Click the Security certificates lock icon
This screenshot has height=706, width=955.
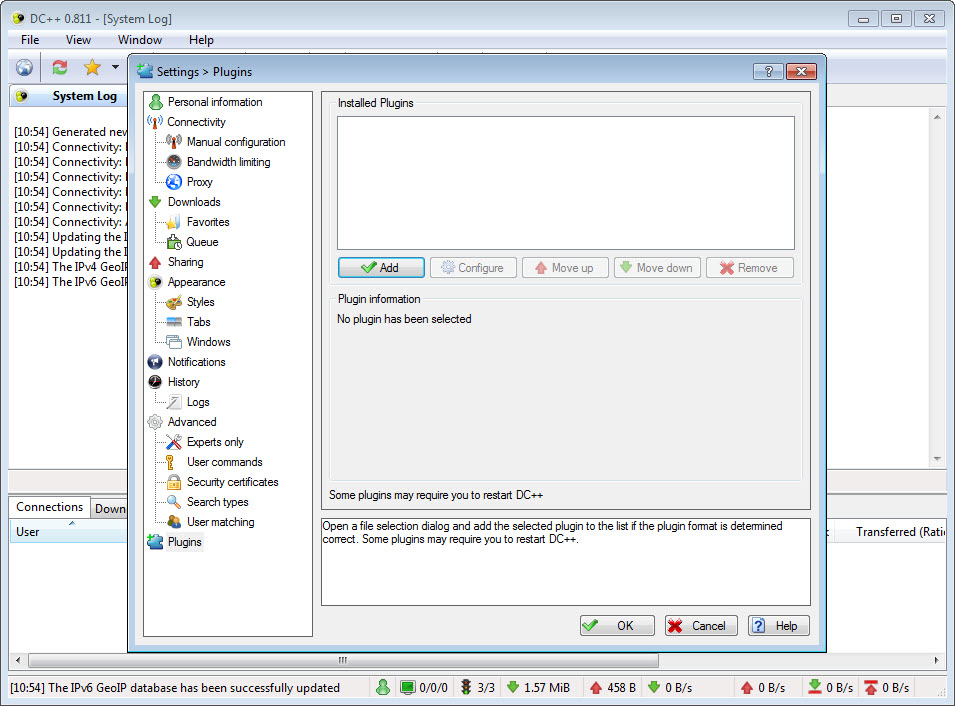[x=174, y=482]
